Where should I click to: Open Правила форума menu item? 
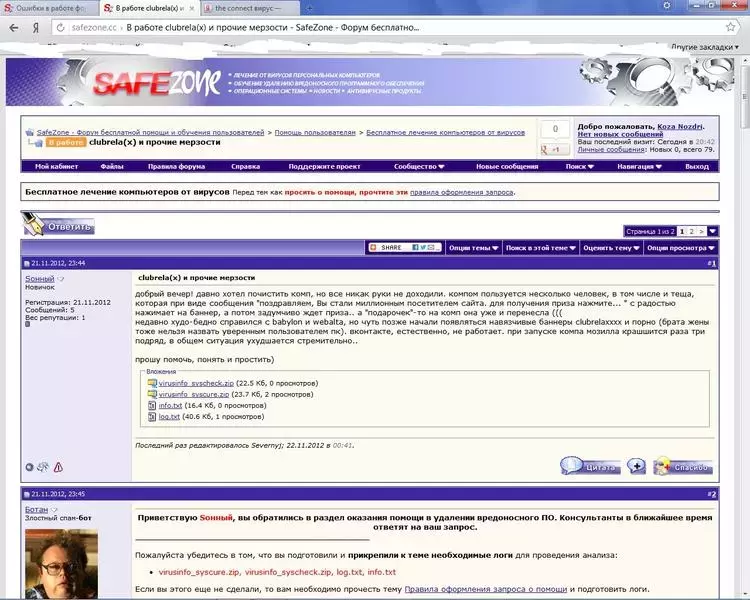pos(176,167)
